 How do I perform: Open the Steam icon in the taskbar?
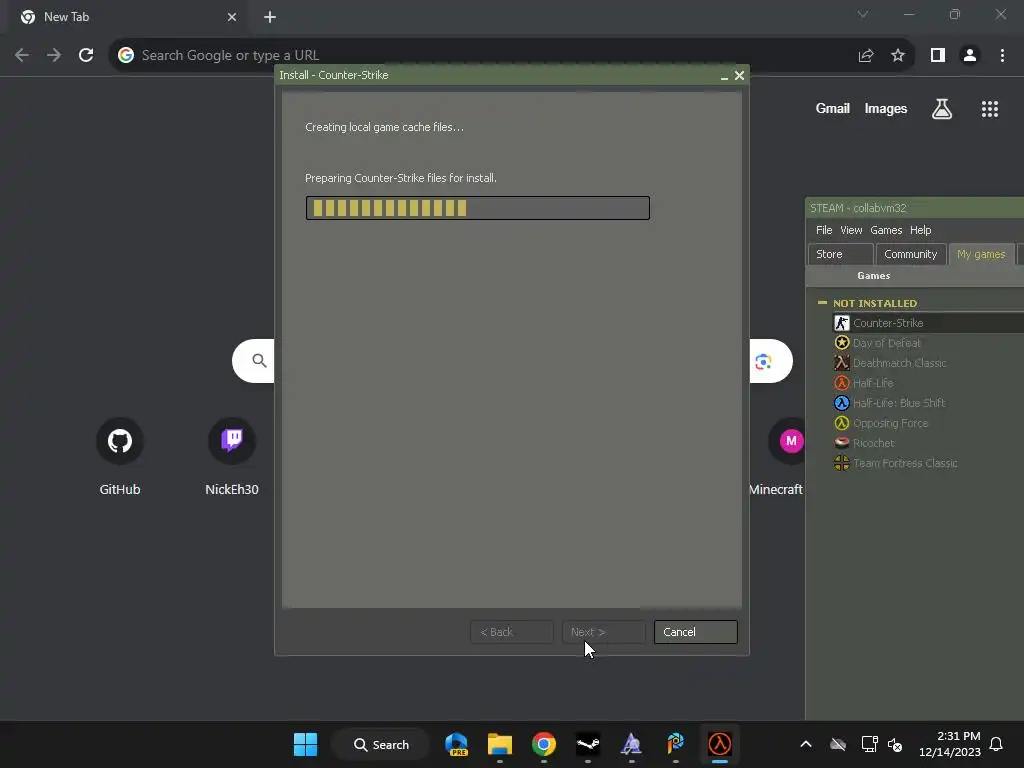(x=588, y=744)
